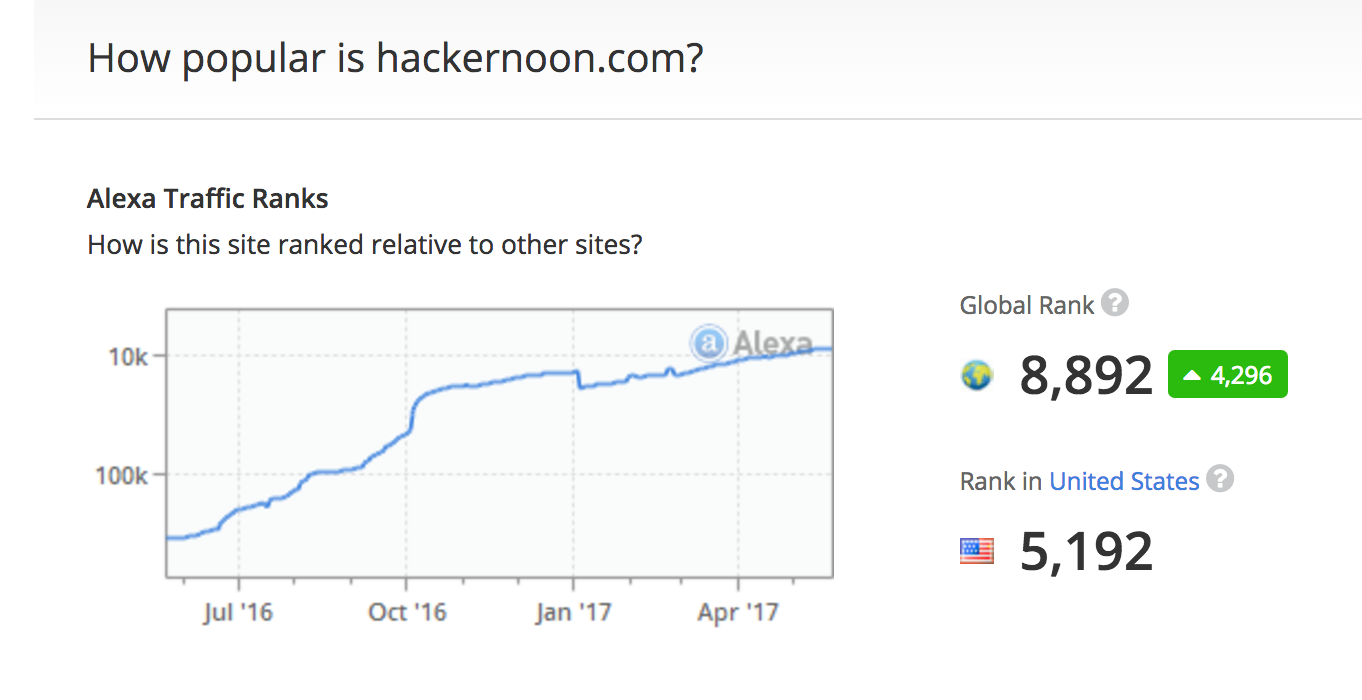Viewport: 1362px width, 700px height.
Task: Click the Global Rank label text
Action: click(x=1027, y=305)
